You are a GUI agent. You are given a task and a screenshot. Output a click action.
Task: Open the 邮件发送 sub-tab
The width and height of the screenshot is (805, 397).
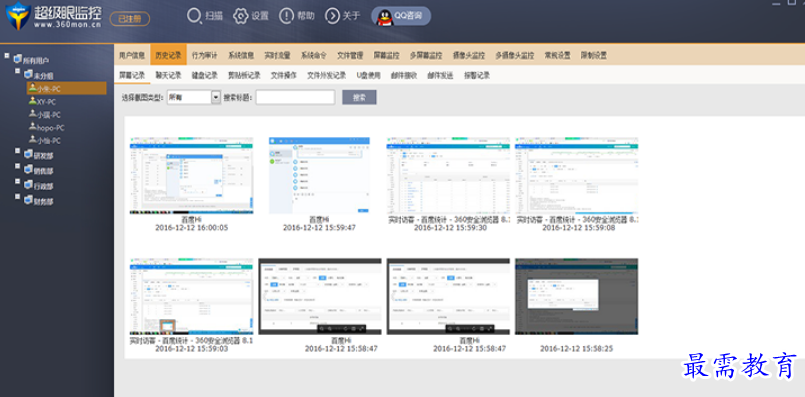coord(440,75)
